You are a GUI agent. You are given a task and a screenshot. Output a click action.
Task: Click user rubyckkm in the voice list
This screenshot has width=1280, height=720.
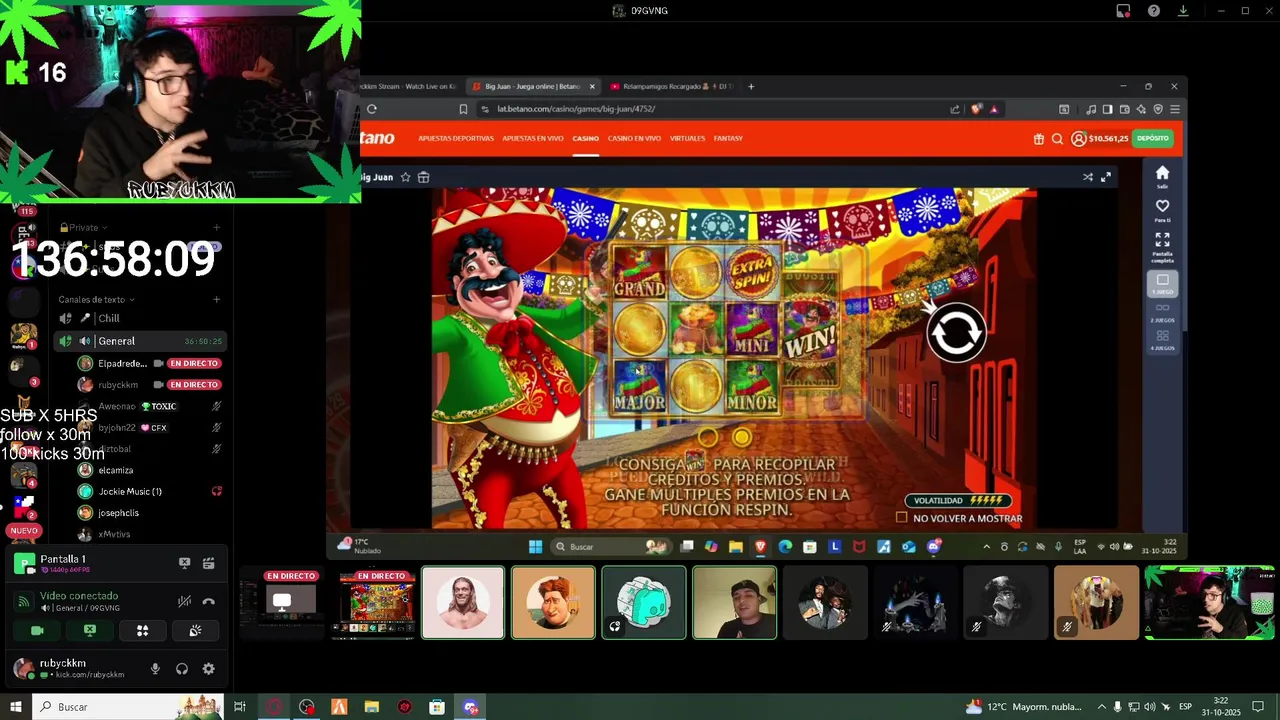(x=118, y=385)
